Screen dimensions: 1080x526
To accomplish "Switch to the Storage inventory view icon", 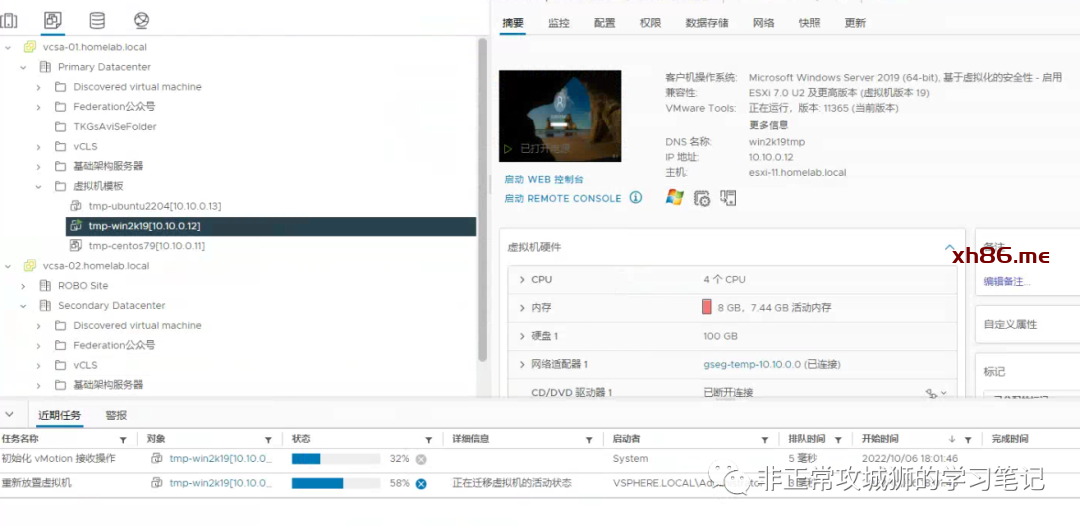I will pos(97,20).
